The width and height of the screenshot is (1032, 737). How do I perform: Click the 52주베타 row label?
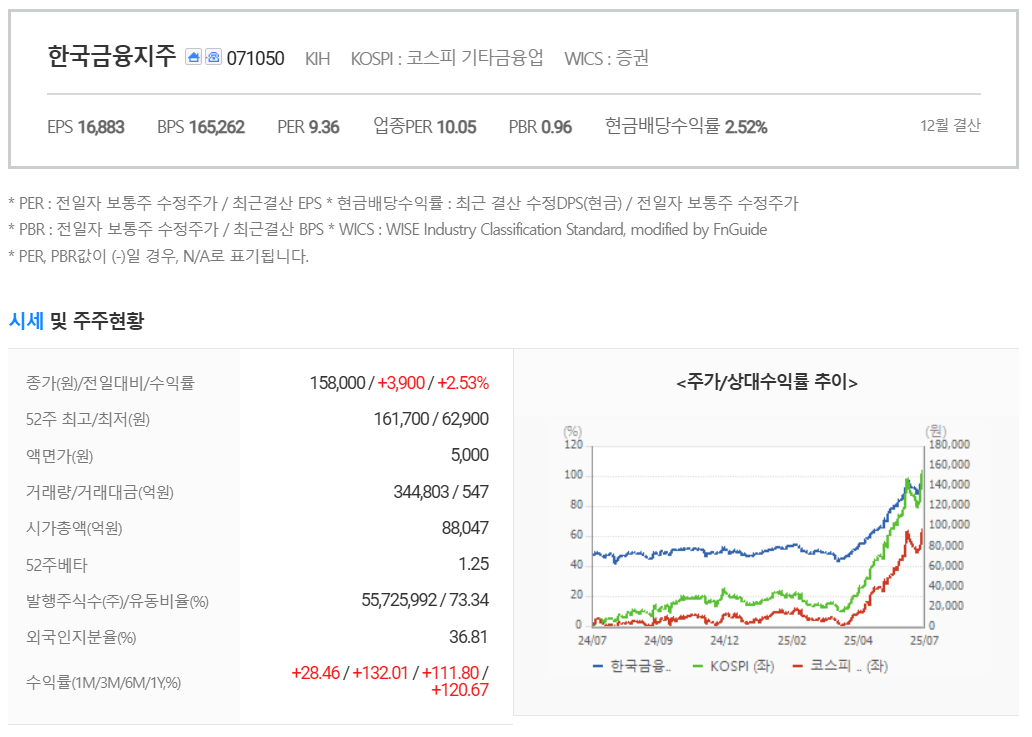[x=57, y=565]
